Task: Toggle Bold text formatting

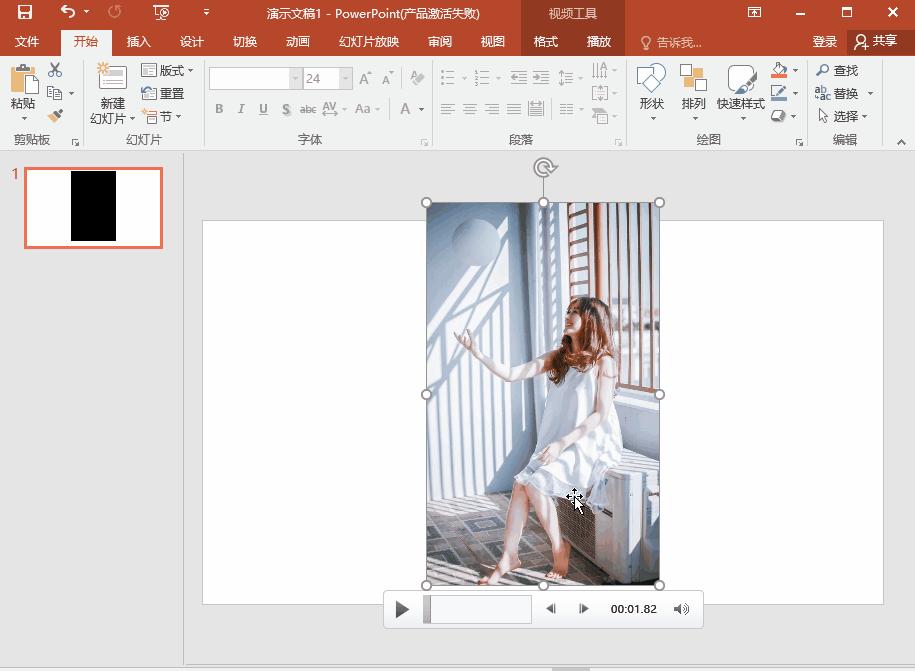Action: pyautogui.click(x=219, y=109)
